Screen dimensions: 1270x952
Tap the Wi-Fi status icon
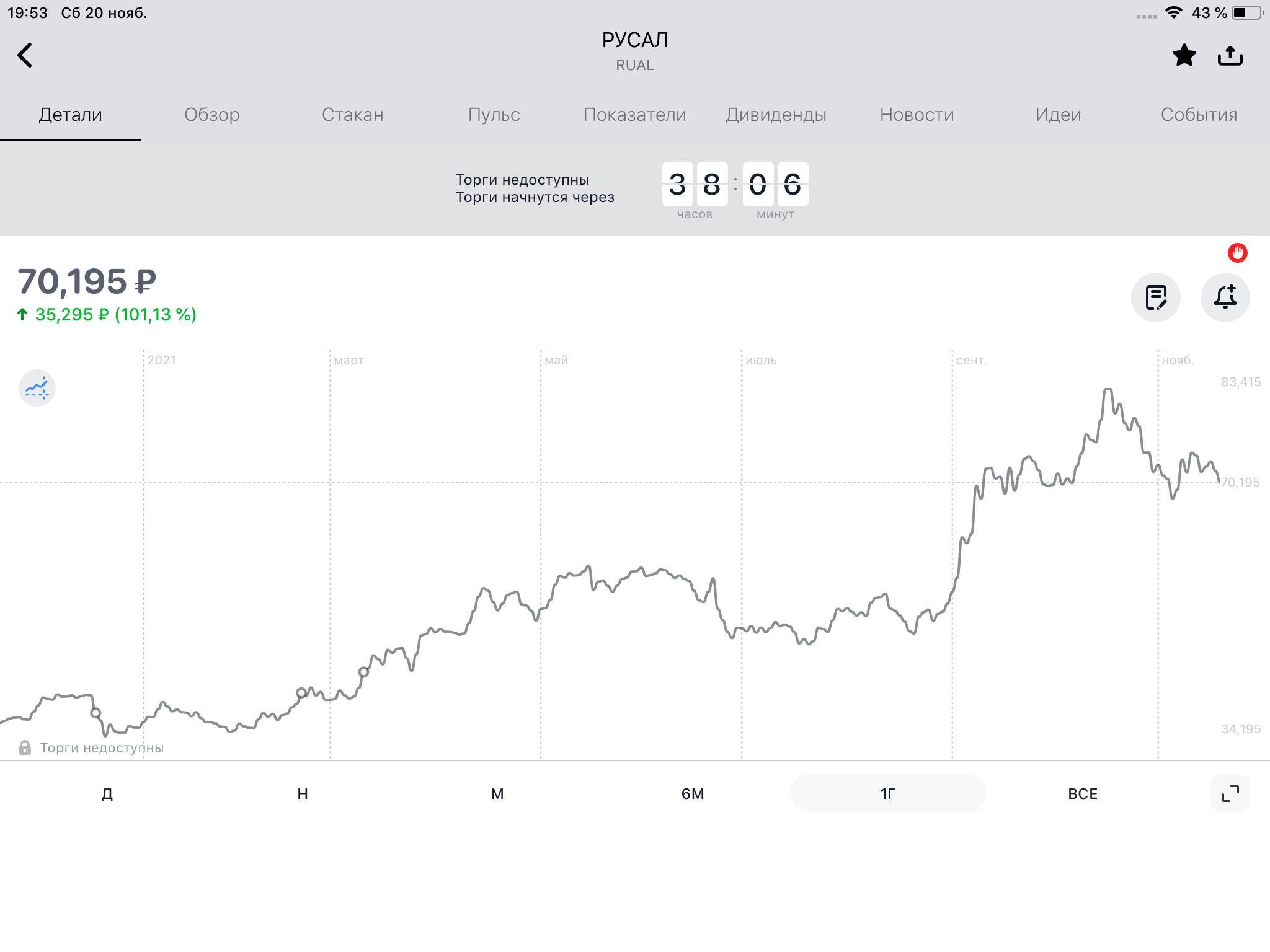(1173, 12)
